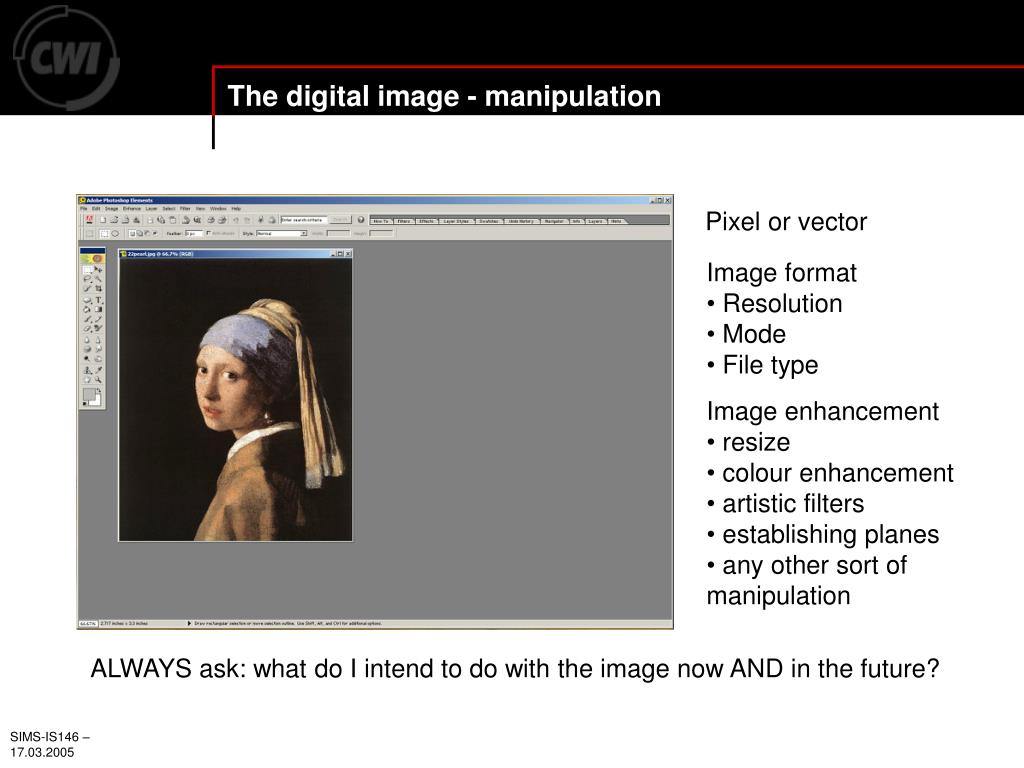Click the Search button beside criteria field
The height and width of the screenshot is (768, 1024).
click(340, 219)
